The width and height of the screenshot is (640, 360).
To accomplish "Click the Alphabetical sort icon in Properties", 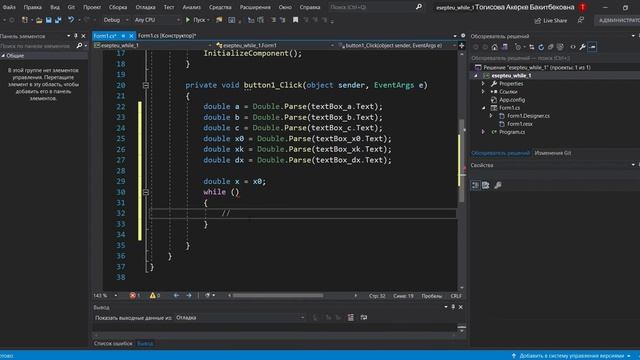I will [486, 185].
